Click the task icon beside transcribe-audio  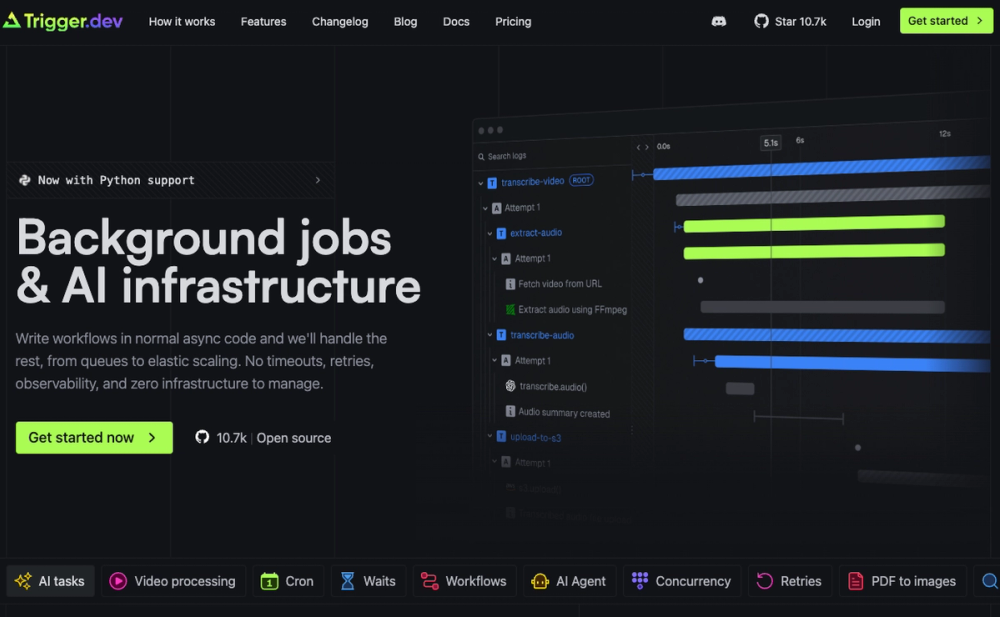501,335
